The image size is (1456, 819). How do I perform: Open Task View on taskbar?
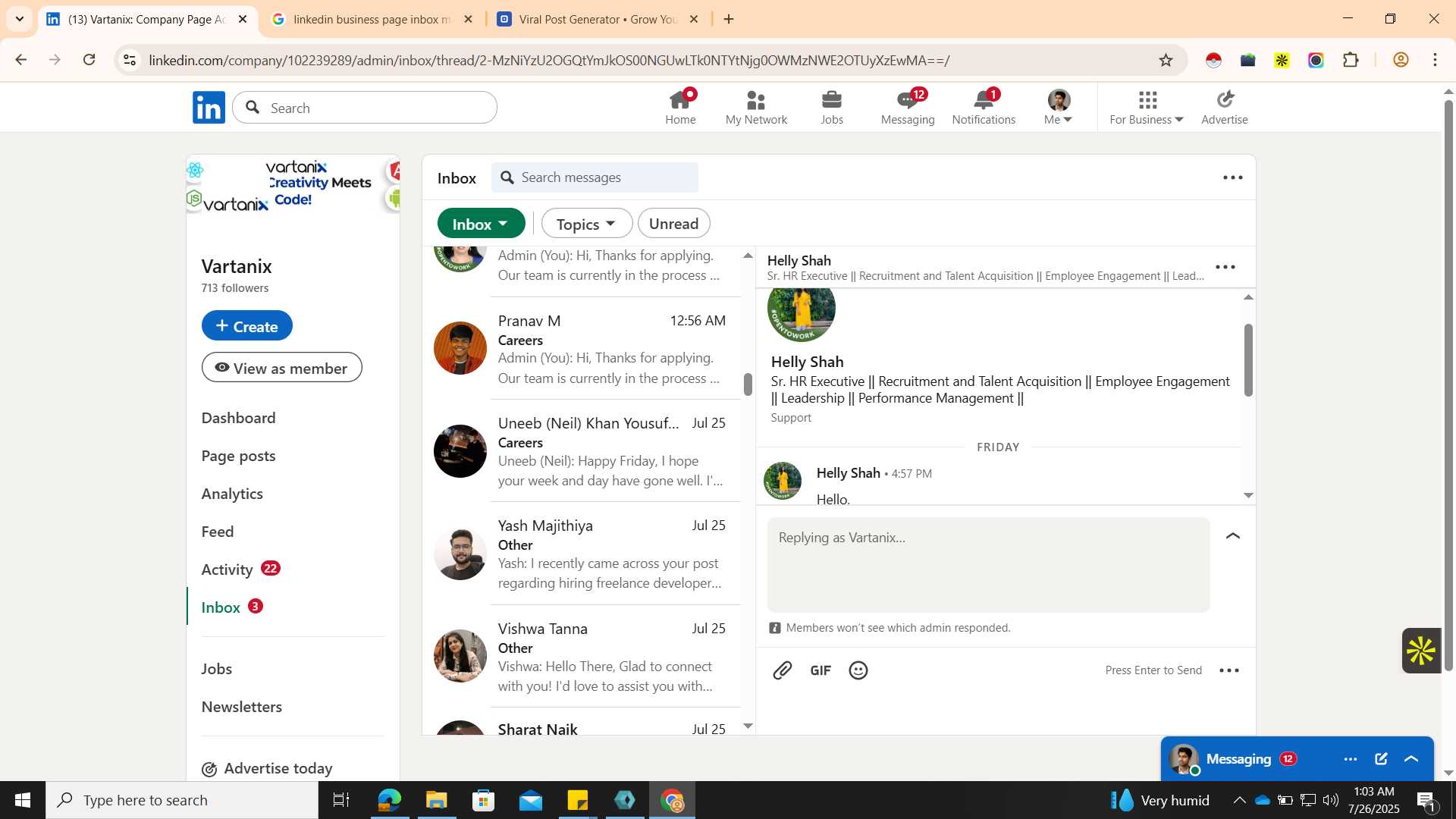(341, 800)
